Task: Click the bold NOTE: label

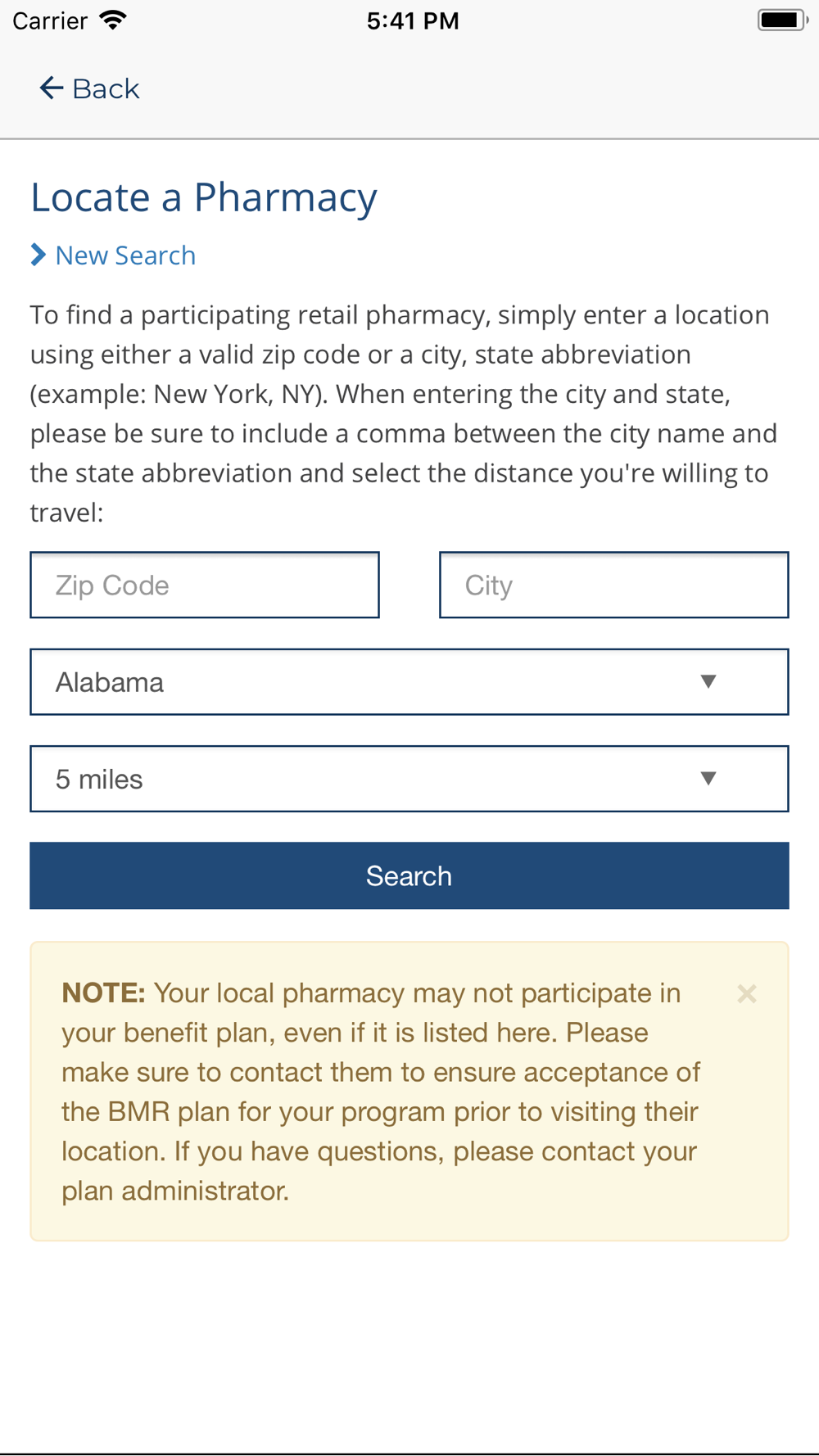Action: pyautogui.click(x=103, y=993)
